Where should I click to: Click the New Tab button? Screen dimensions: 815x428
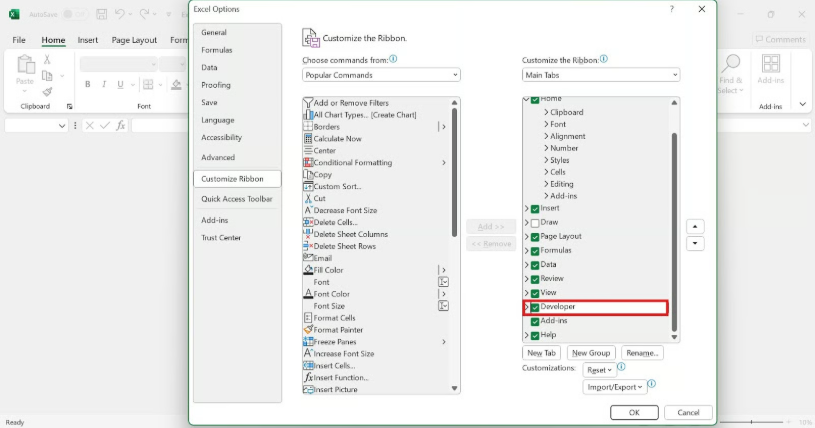[x=541, y=353]
